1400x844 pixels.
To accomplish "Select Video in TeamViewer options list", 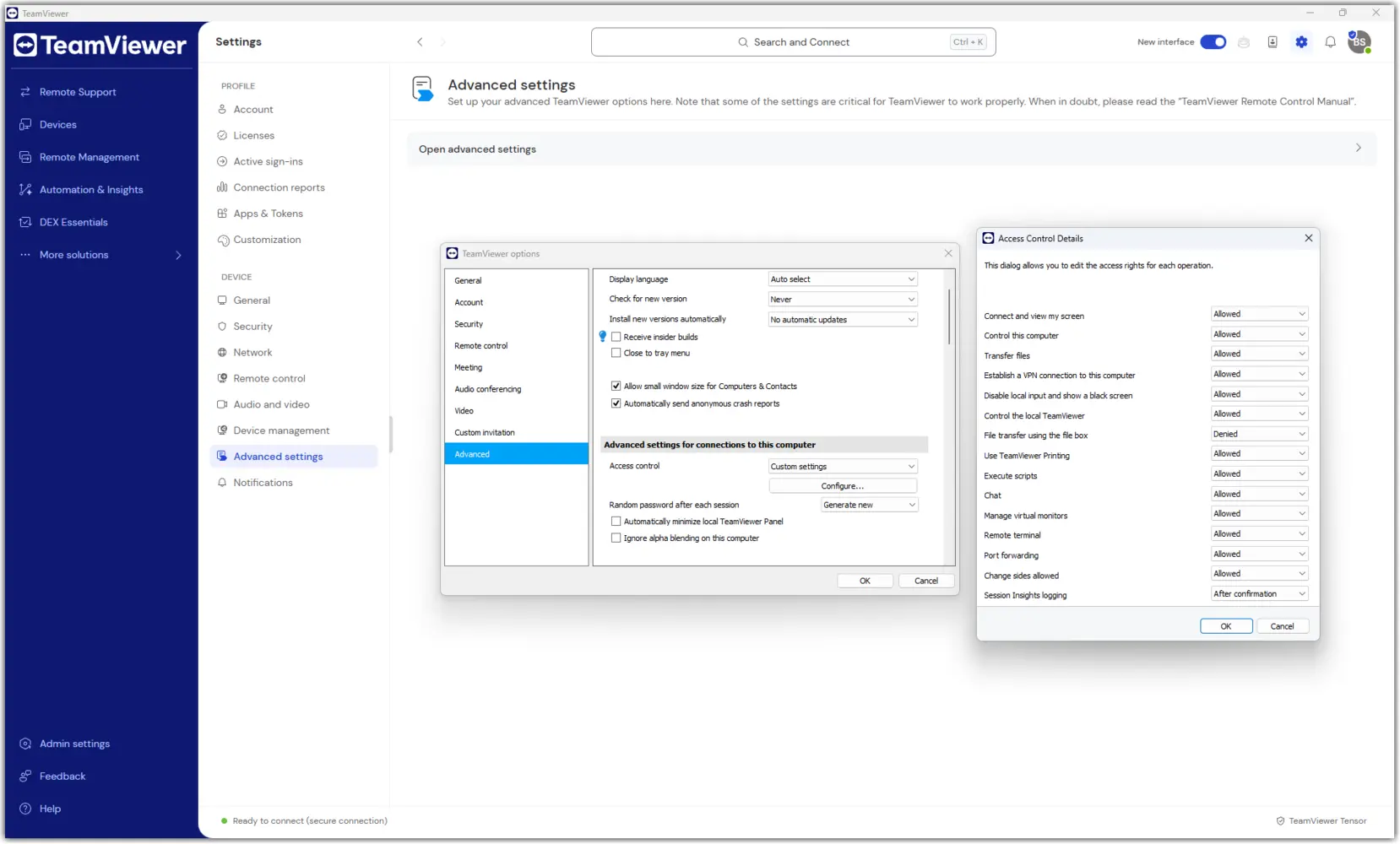I will tap(516, 411).
